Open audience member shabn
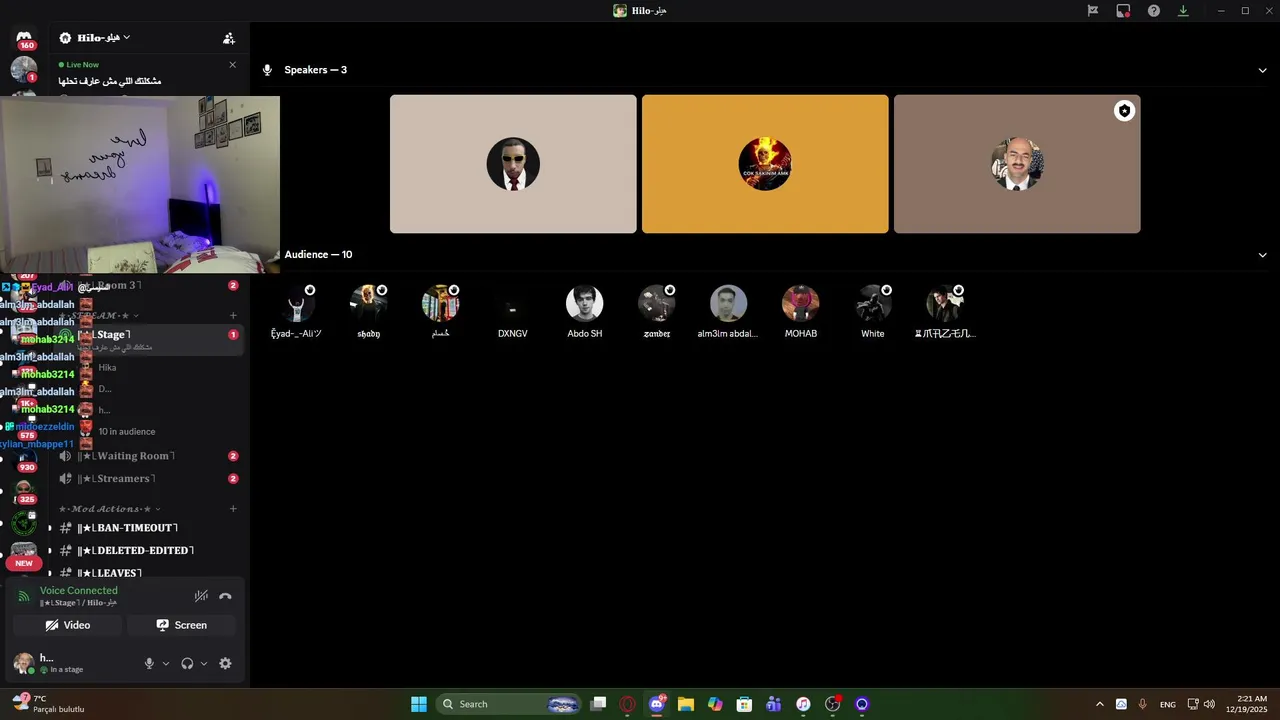 pyautogui.click(x=369, y=312)
